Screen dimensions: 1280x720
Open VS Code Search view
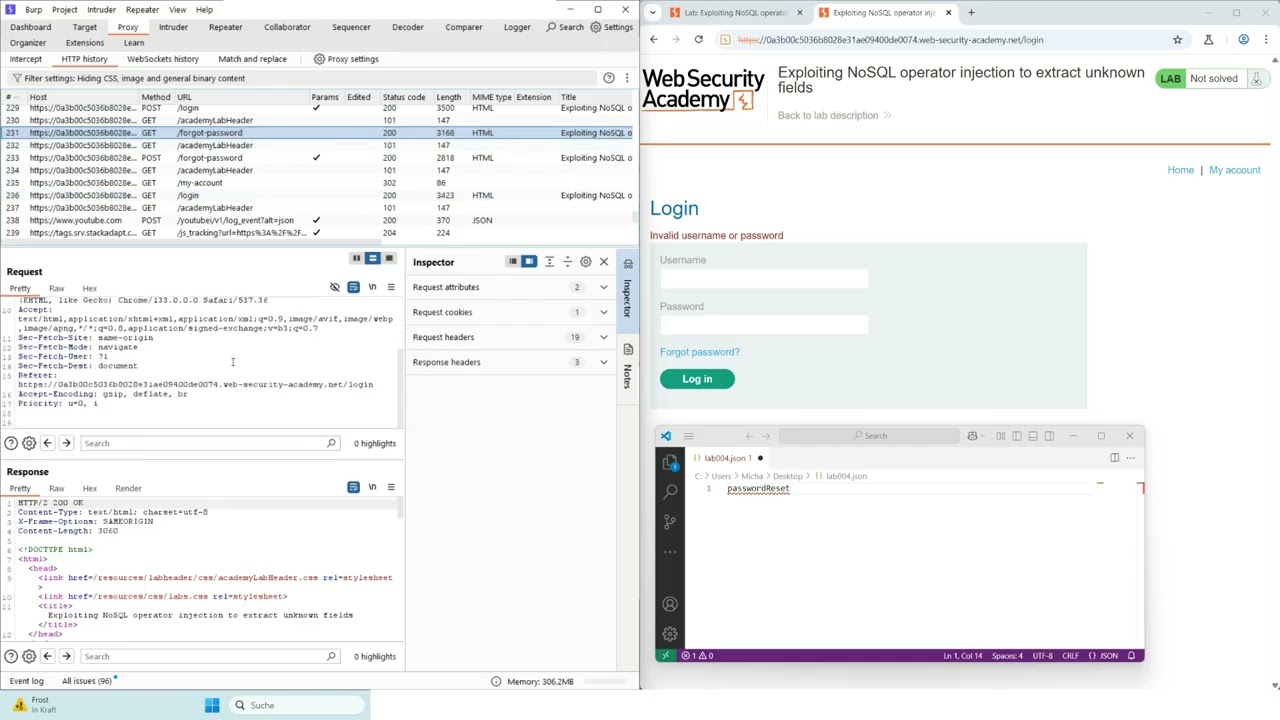pyautogui.click(x=670, y=492)
